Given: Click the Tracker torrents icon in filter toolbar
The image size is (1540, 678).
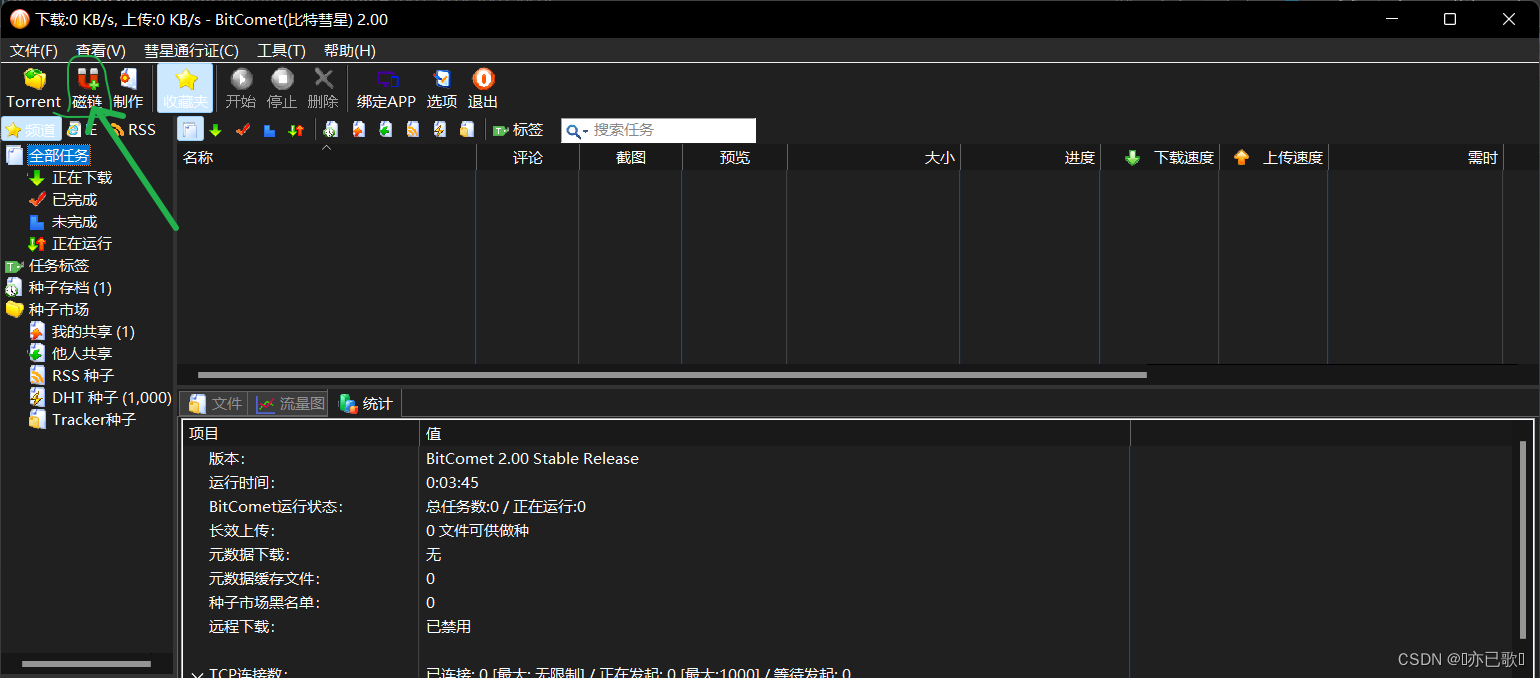Looking at the screenshot, I should coord(466,130).
